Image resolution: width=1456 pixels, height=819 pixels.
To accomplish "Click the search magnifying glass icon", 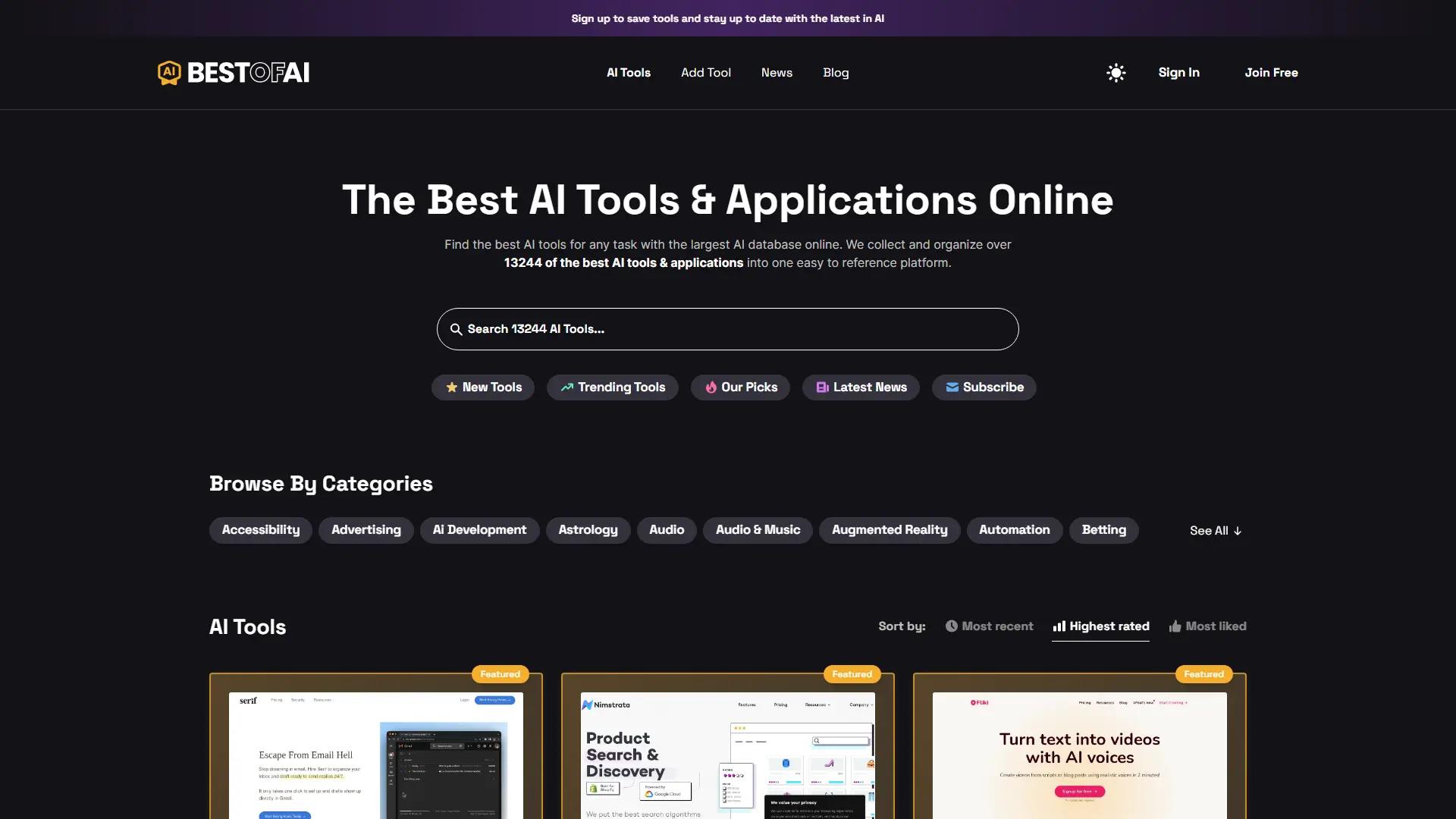I will click(x=457, y=329).
